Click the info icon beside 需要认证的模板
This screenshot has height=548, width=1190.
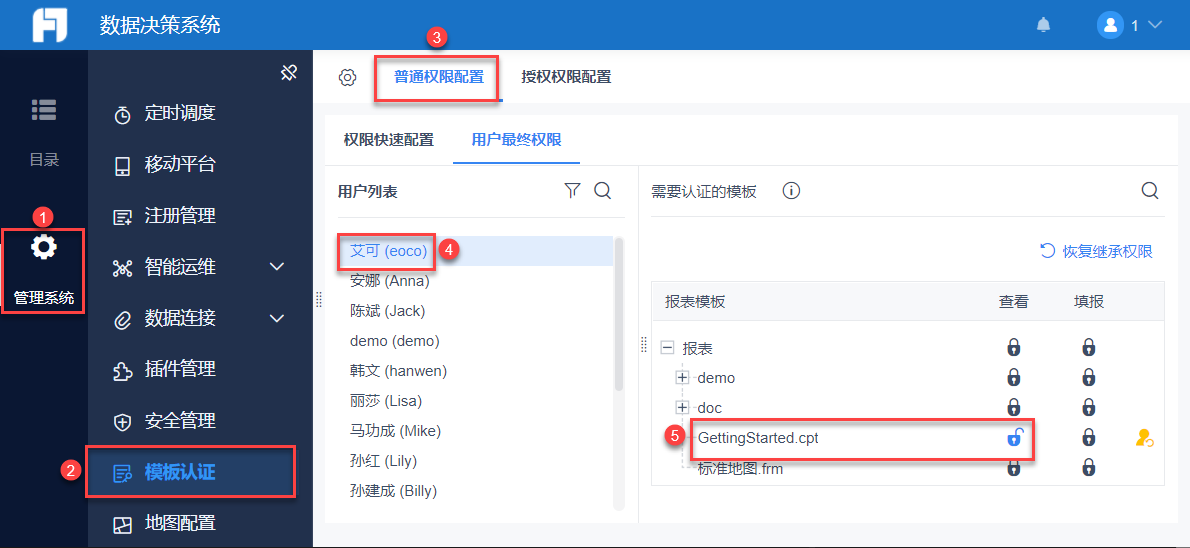pyautogui.click(x=791, y=191)
